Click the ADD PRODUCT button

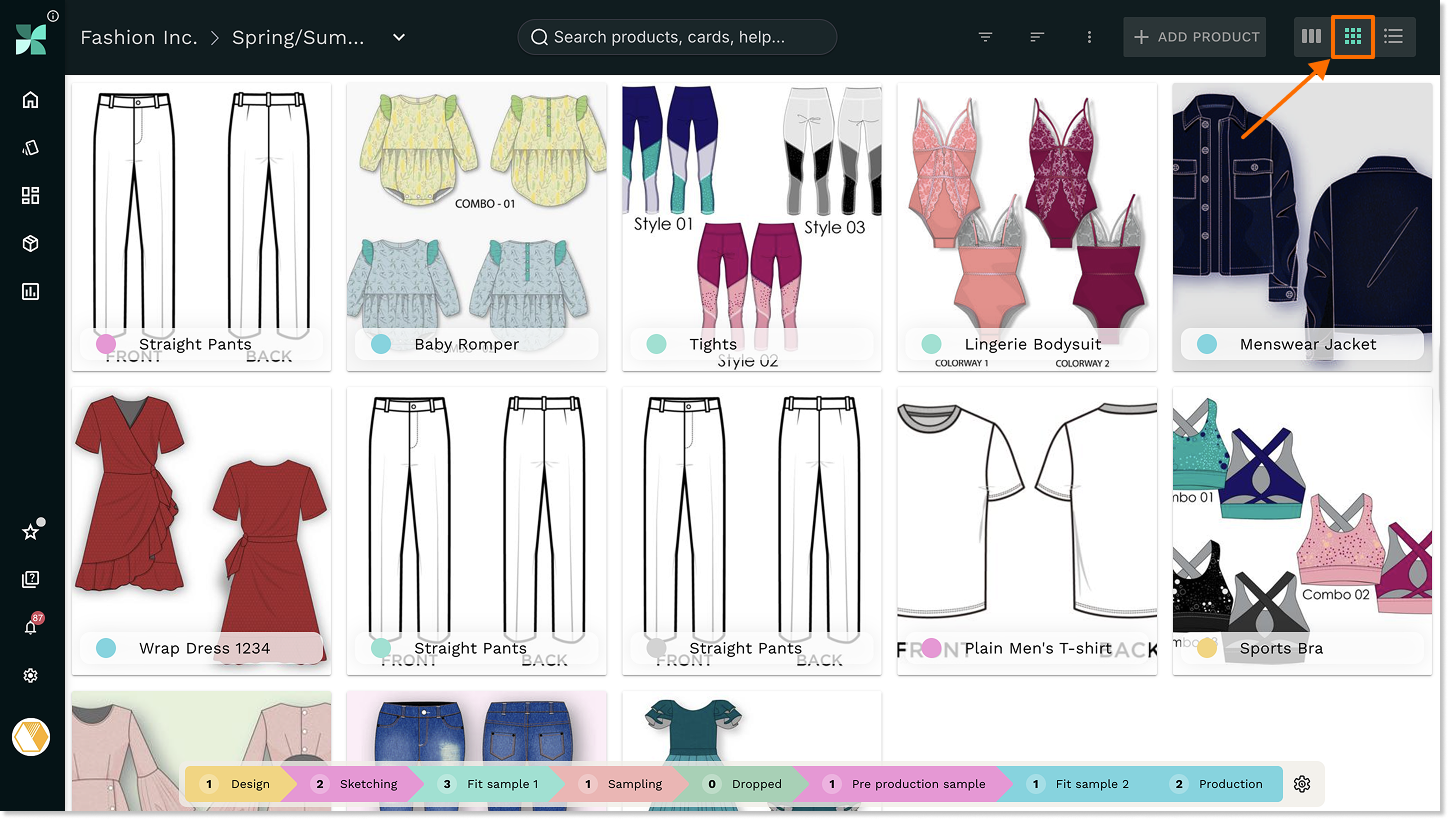point(1195,37)
